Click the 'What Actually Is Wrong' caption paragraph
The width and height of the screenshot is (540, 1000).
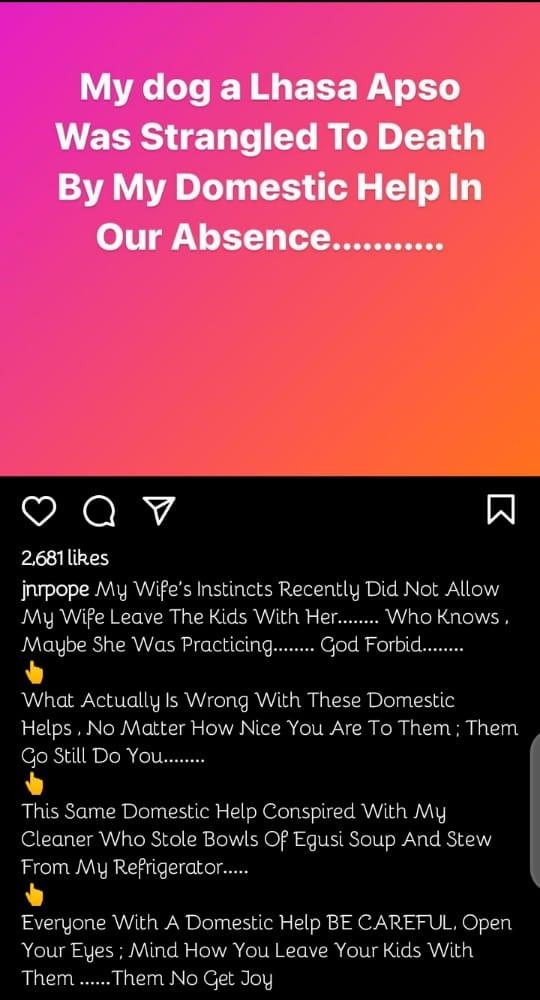[270, 729]
